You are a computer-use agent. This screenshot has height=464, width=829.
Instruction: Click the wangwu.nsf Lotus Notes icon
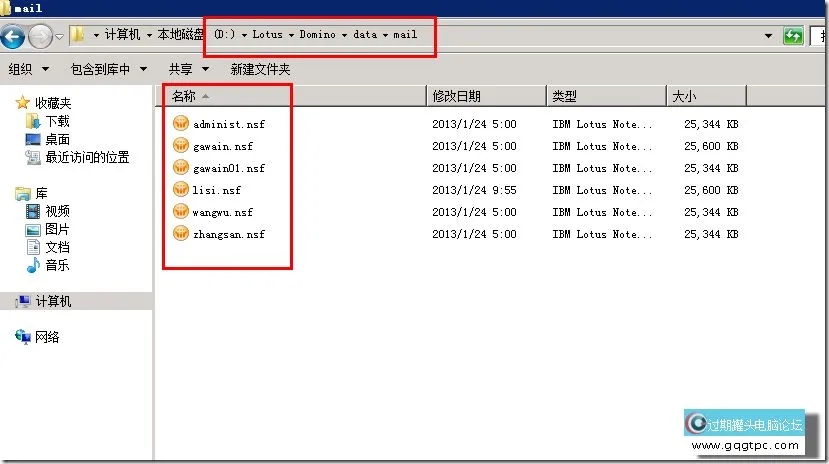tap(181, 211)
